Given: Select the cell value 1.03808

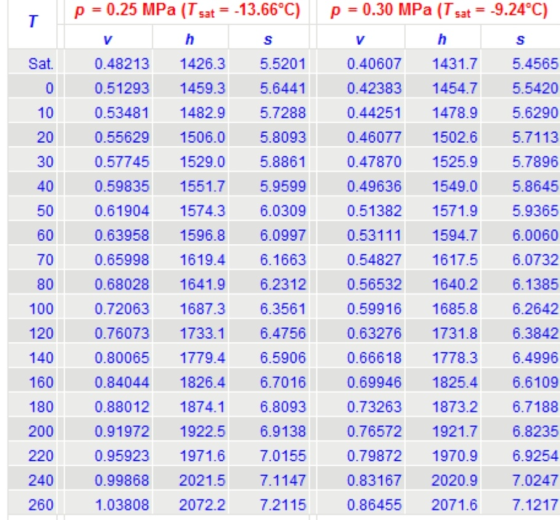Looking at the screenshot, I should (122, 505).
